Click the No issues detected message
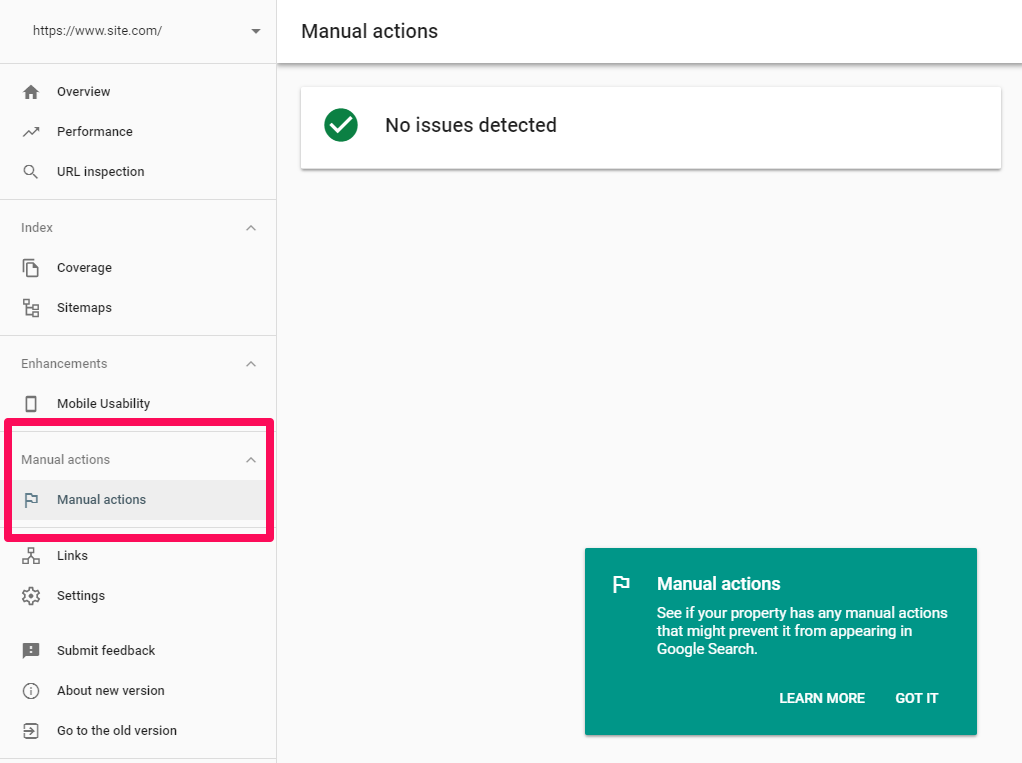 [x=471, y=125]
